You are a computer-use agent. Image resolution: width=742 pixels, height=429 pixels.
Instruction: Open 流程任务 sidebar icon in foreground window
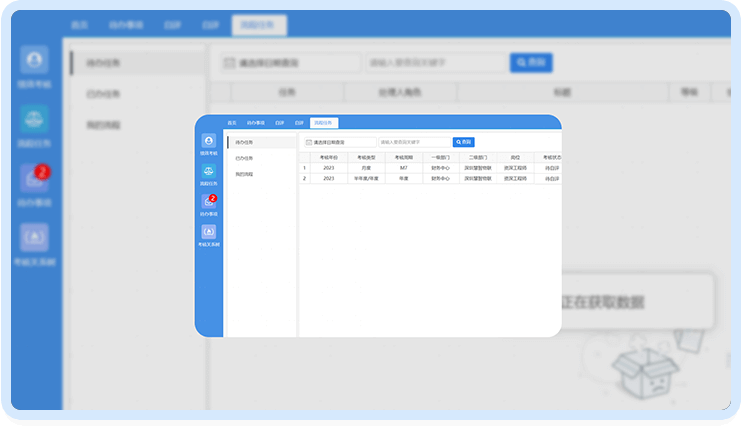tap(208, 174)
